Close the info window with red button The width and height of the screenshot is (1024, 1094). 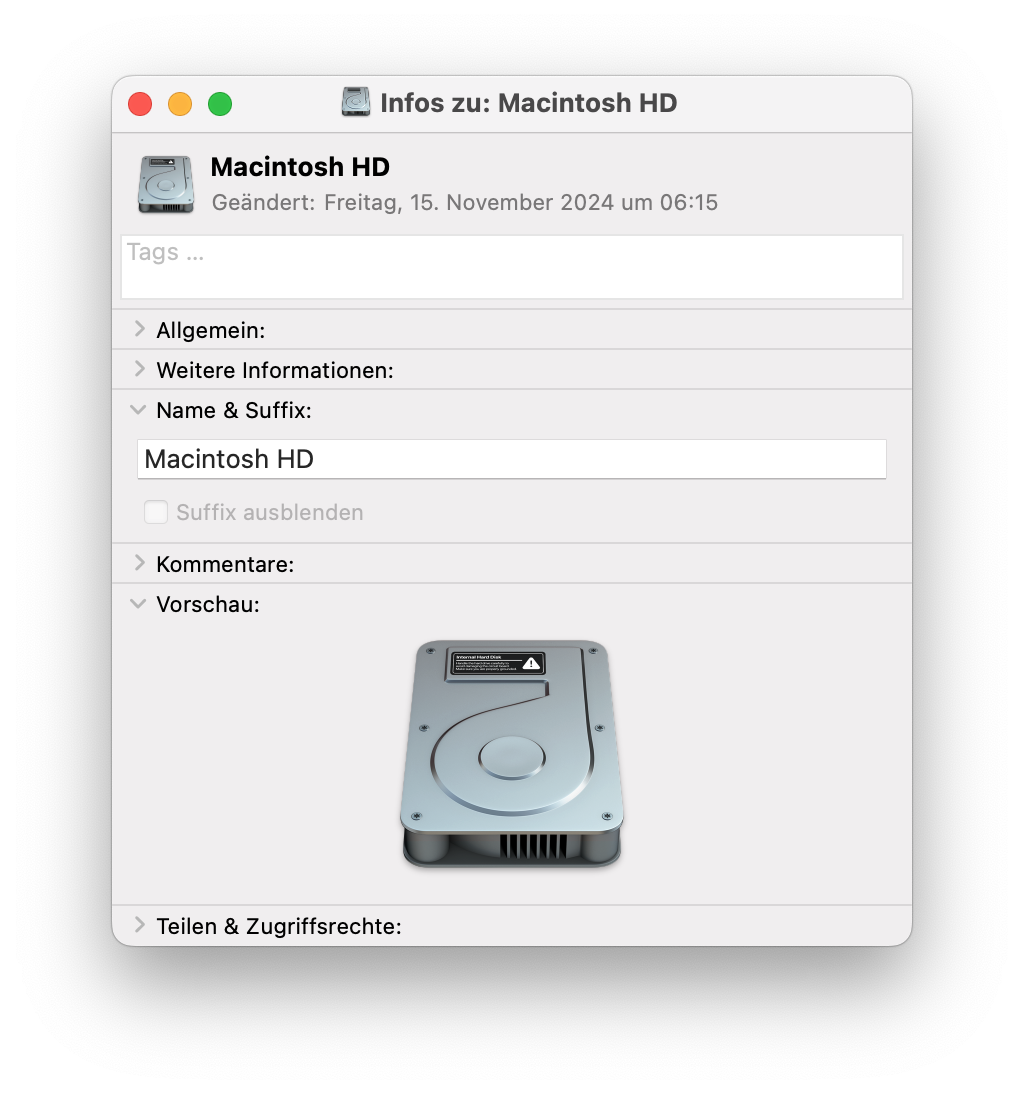(140, 104)
